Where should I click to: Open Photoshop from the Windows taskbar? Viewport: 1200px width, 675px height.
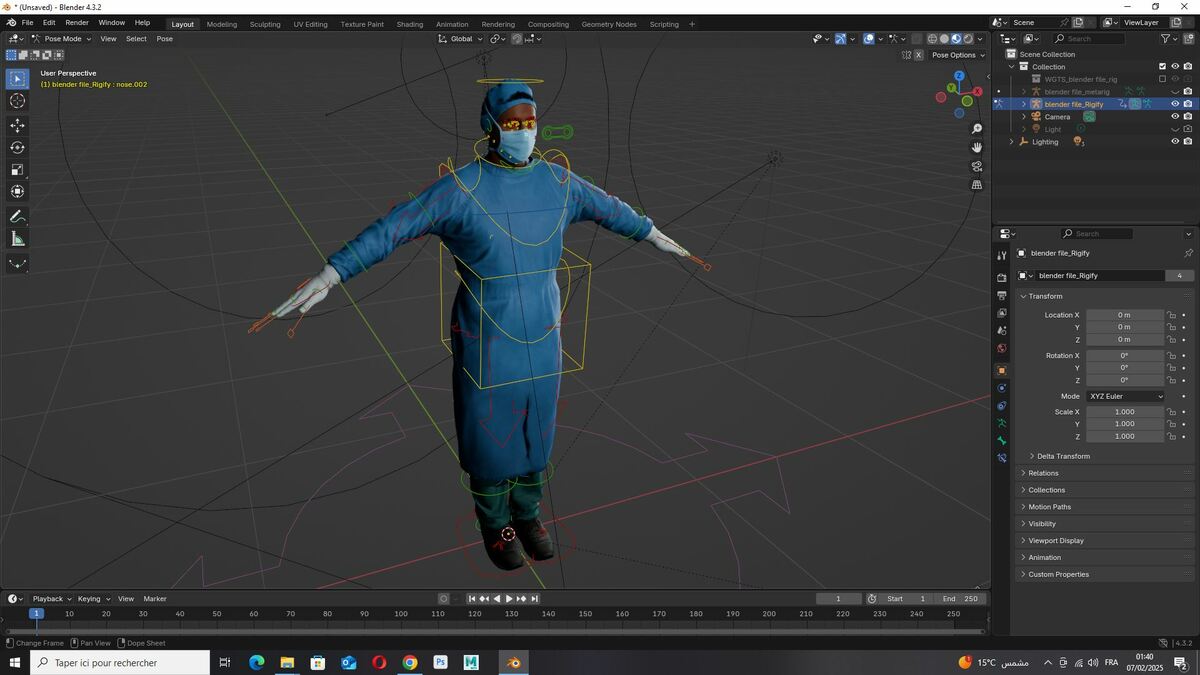coord(440,663)
